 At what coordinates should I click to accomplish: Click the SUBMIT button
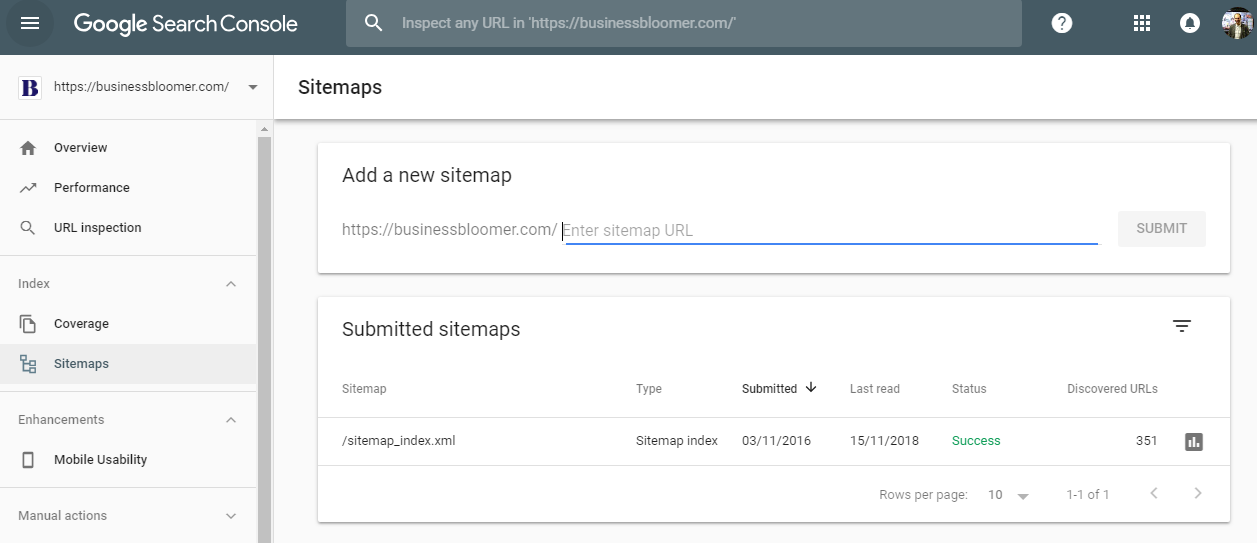click(1161, 228)
